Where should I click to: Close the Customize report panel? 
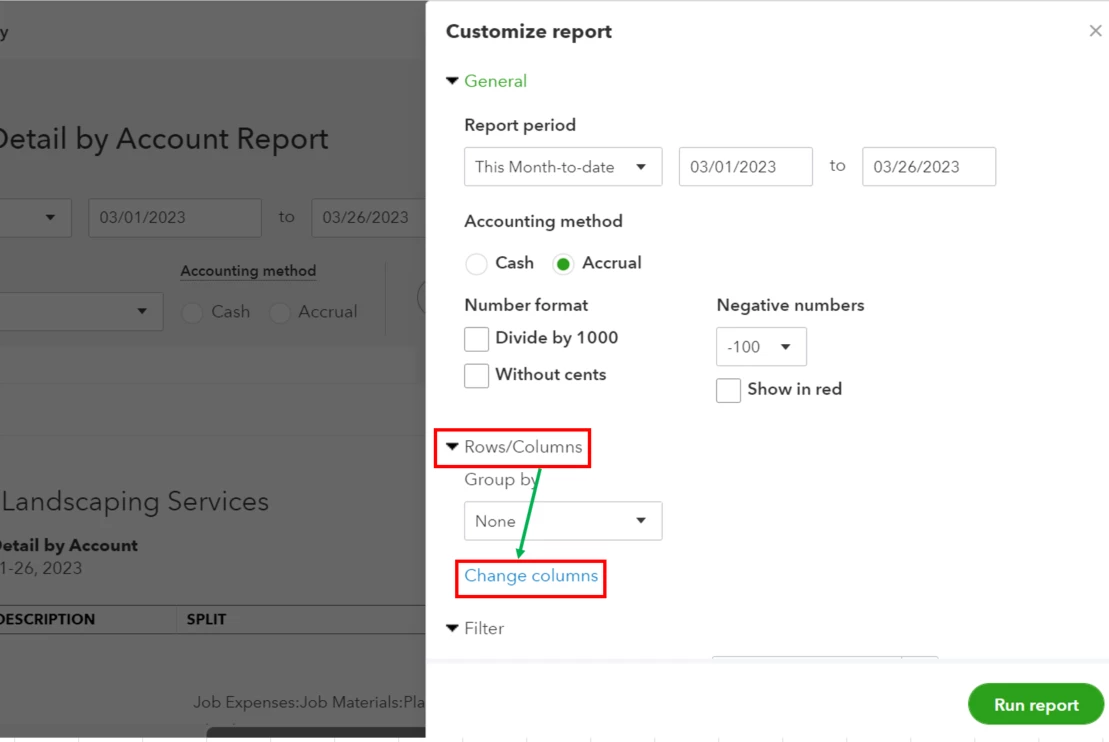(x=1095, y=31)
